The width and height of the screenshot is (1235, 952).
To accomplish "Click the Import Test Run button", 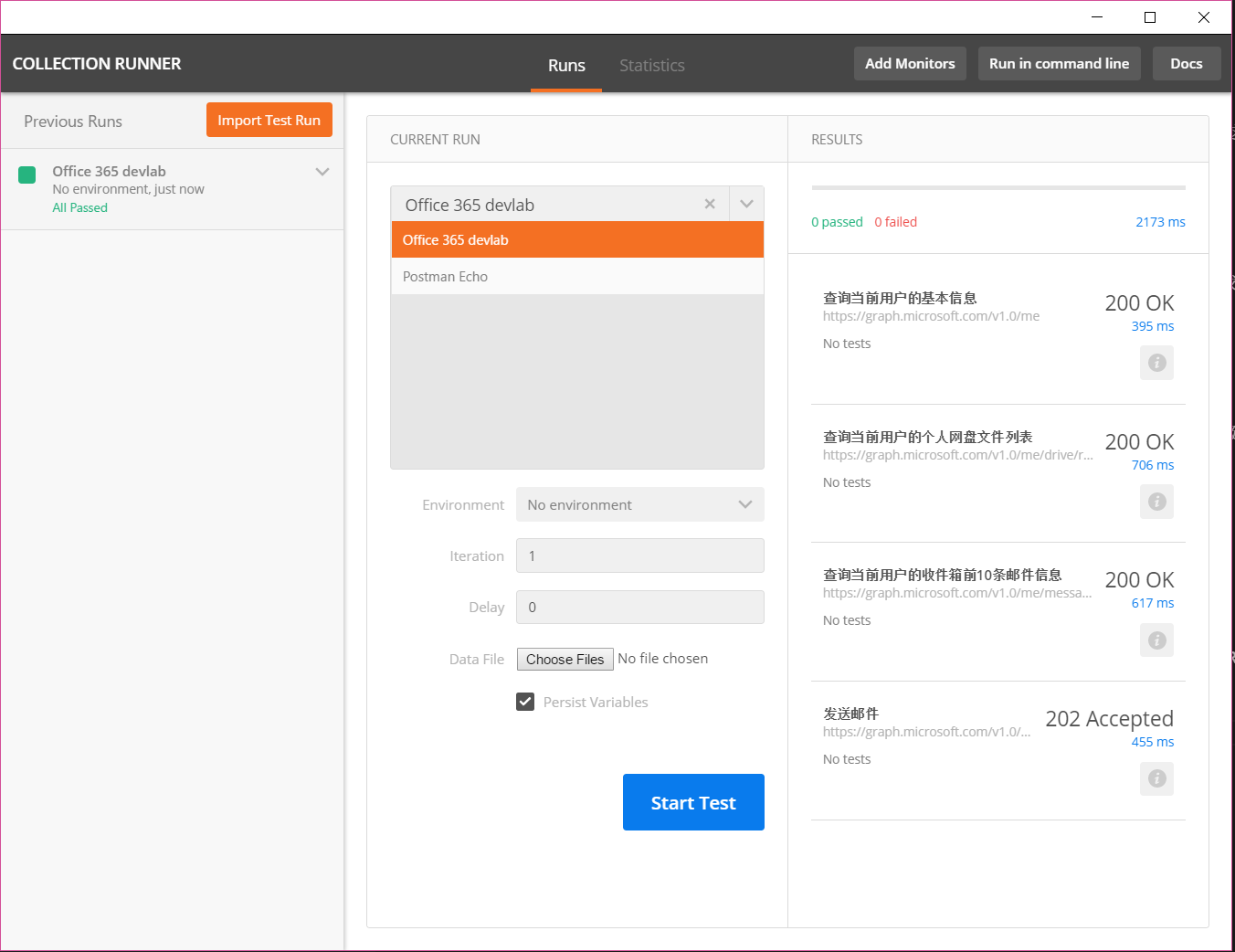I will tap(269, 120).
